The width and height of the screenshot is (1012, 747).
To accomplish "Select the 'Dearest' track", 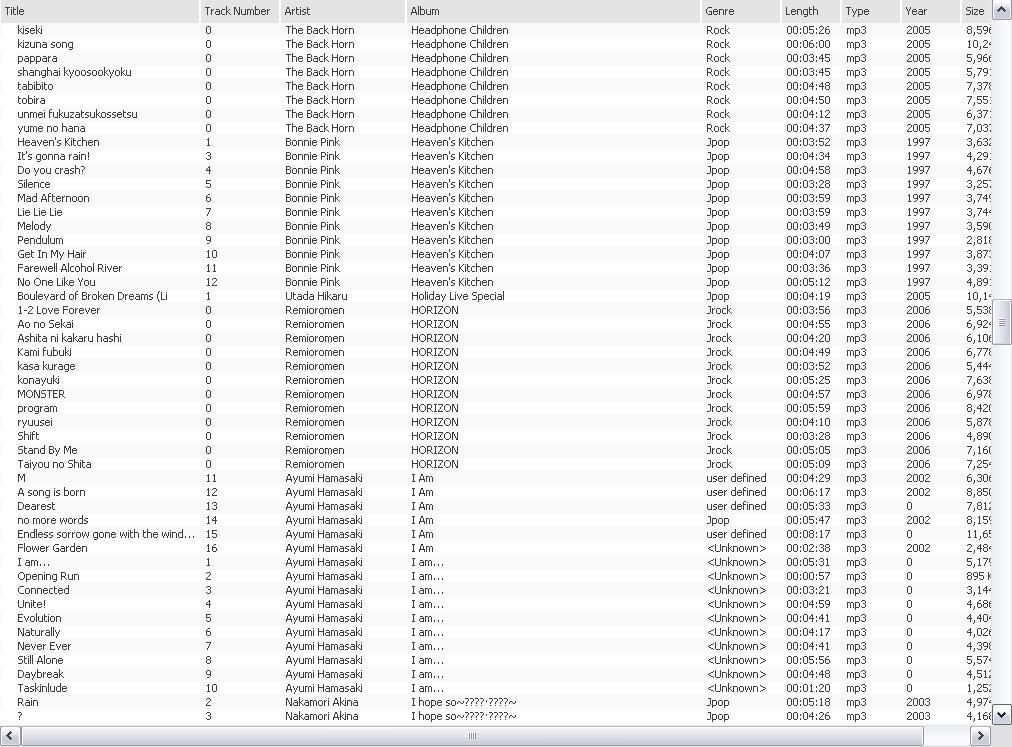I will tap(36, 506).
